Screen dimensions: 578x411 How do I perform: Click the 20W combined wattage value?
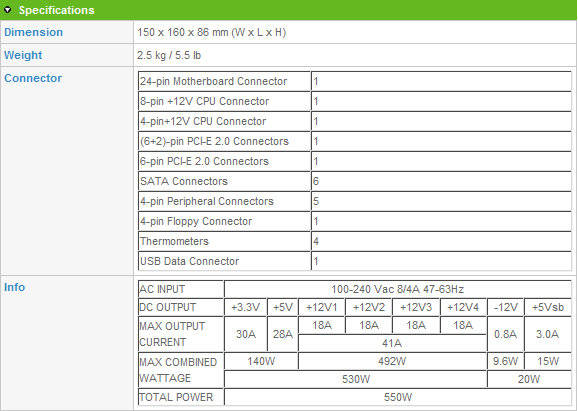(529, 379)
